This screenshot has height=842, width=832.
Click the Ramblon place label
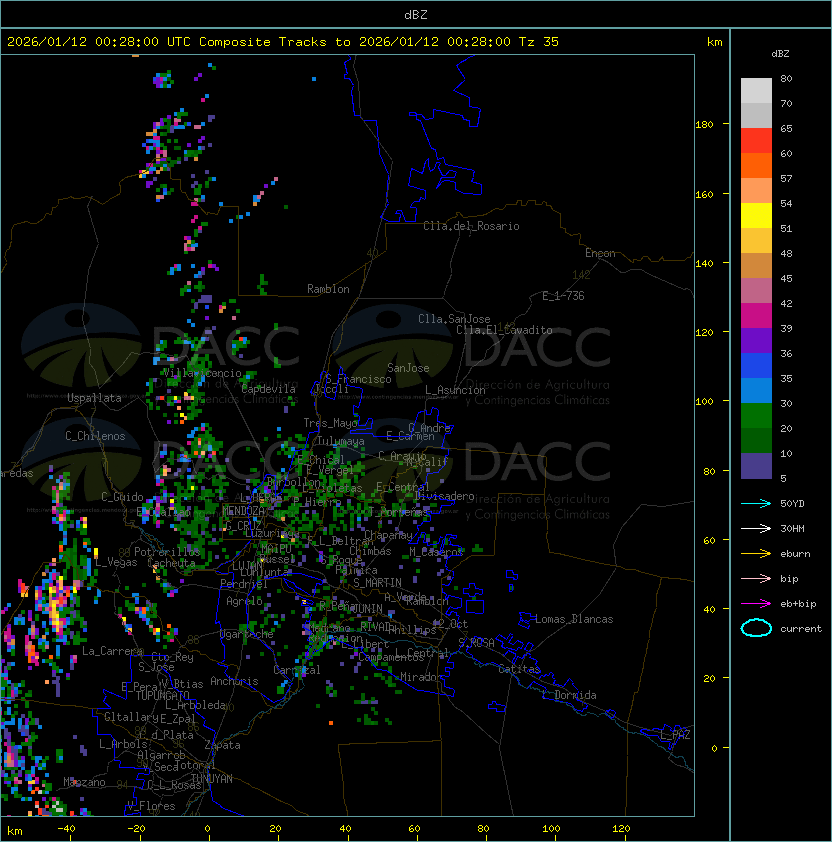point(328,289)
